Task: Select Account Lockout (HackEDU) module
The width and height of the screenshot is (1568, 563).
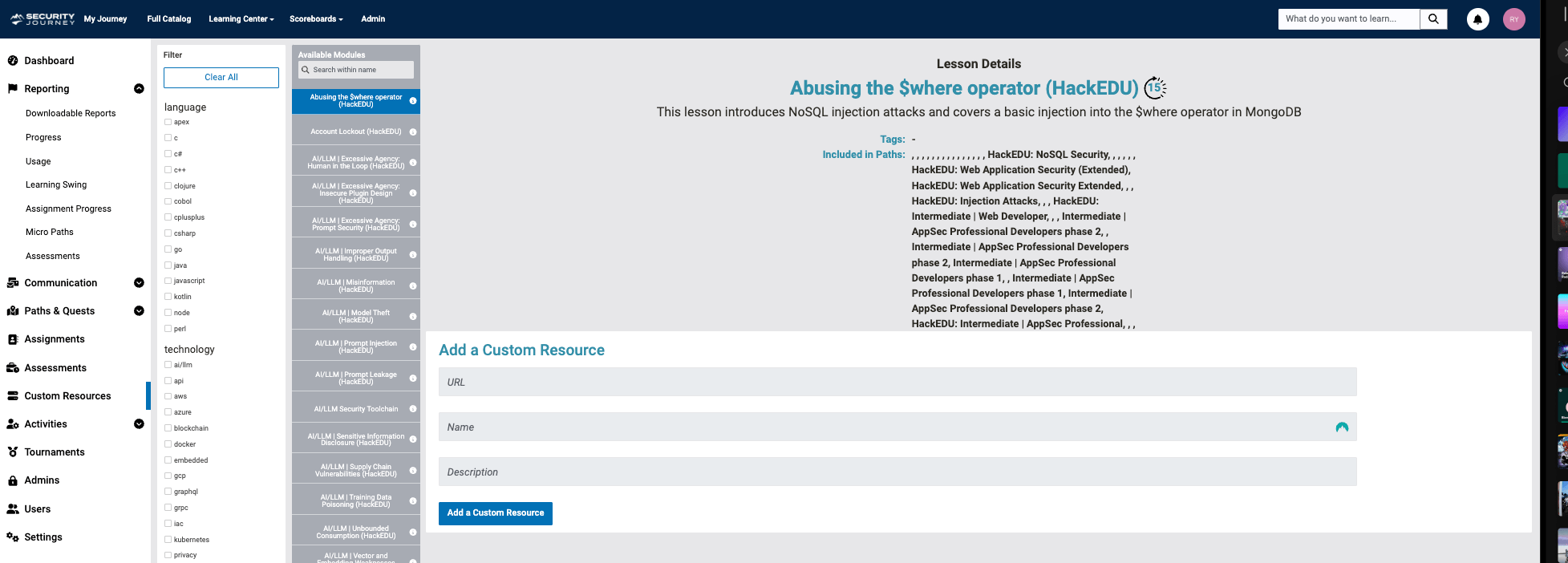Action: [356, 132]
